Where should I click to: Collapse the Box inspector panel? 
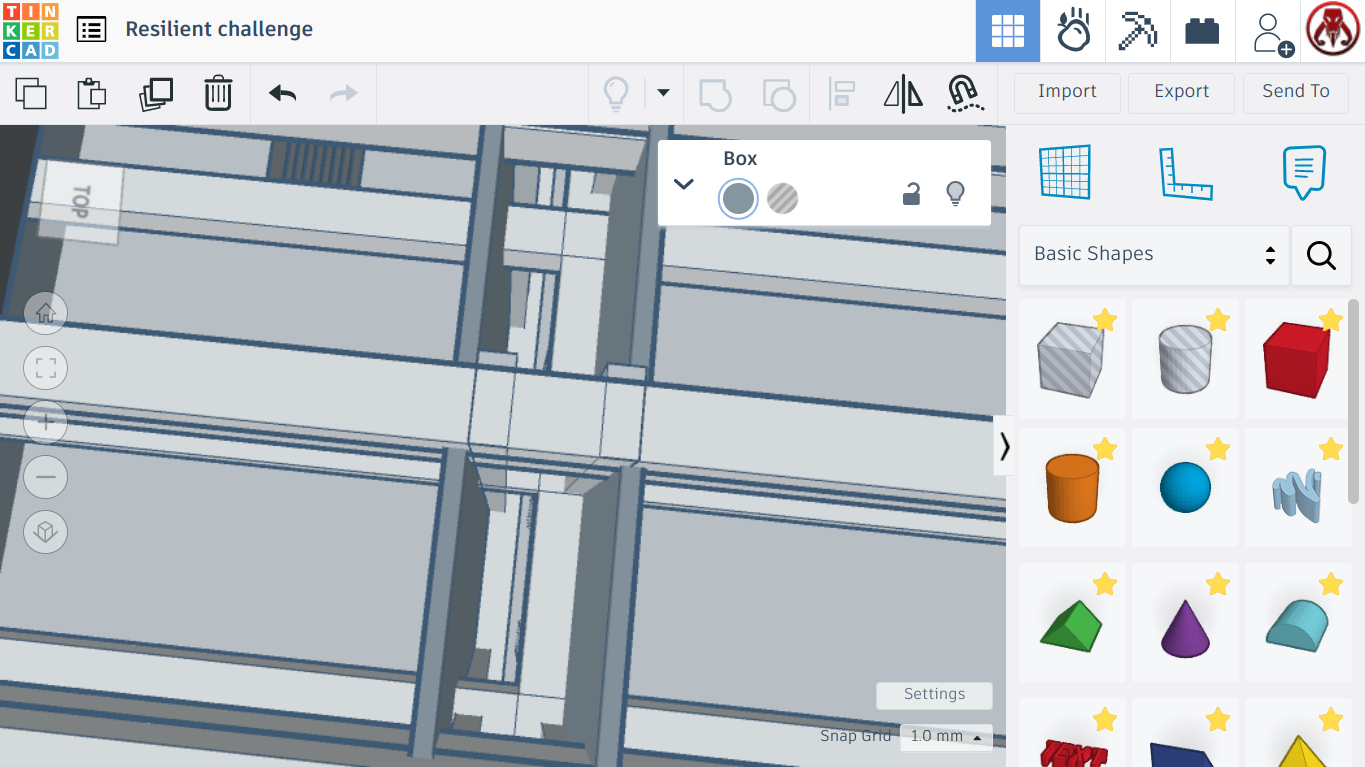pos(684,184)
